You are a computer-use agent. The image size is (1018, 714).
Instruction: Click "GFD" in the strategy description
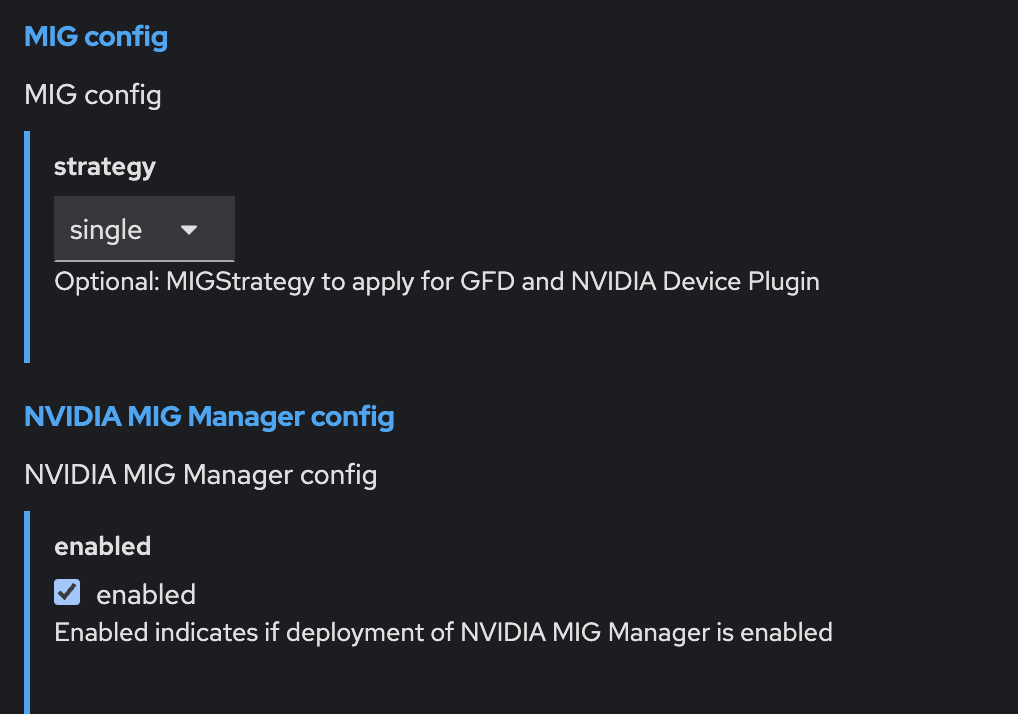[x=490, y=282]
